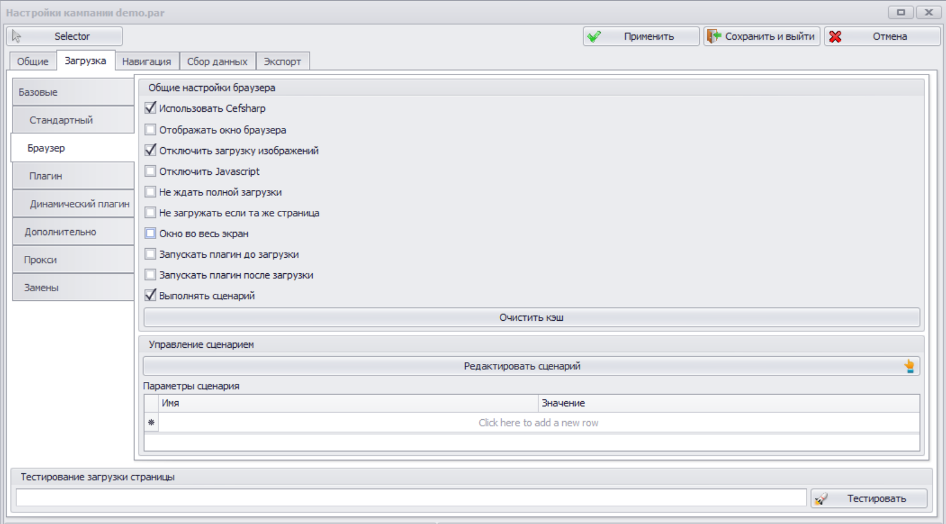Uncheck Использовать Cefsharp
Screen dimensions: 946x524
pos(150,109)
